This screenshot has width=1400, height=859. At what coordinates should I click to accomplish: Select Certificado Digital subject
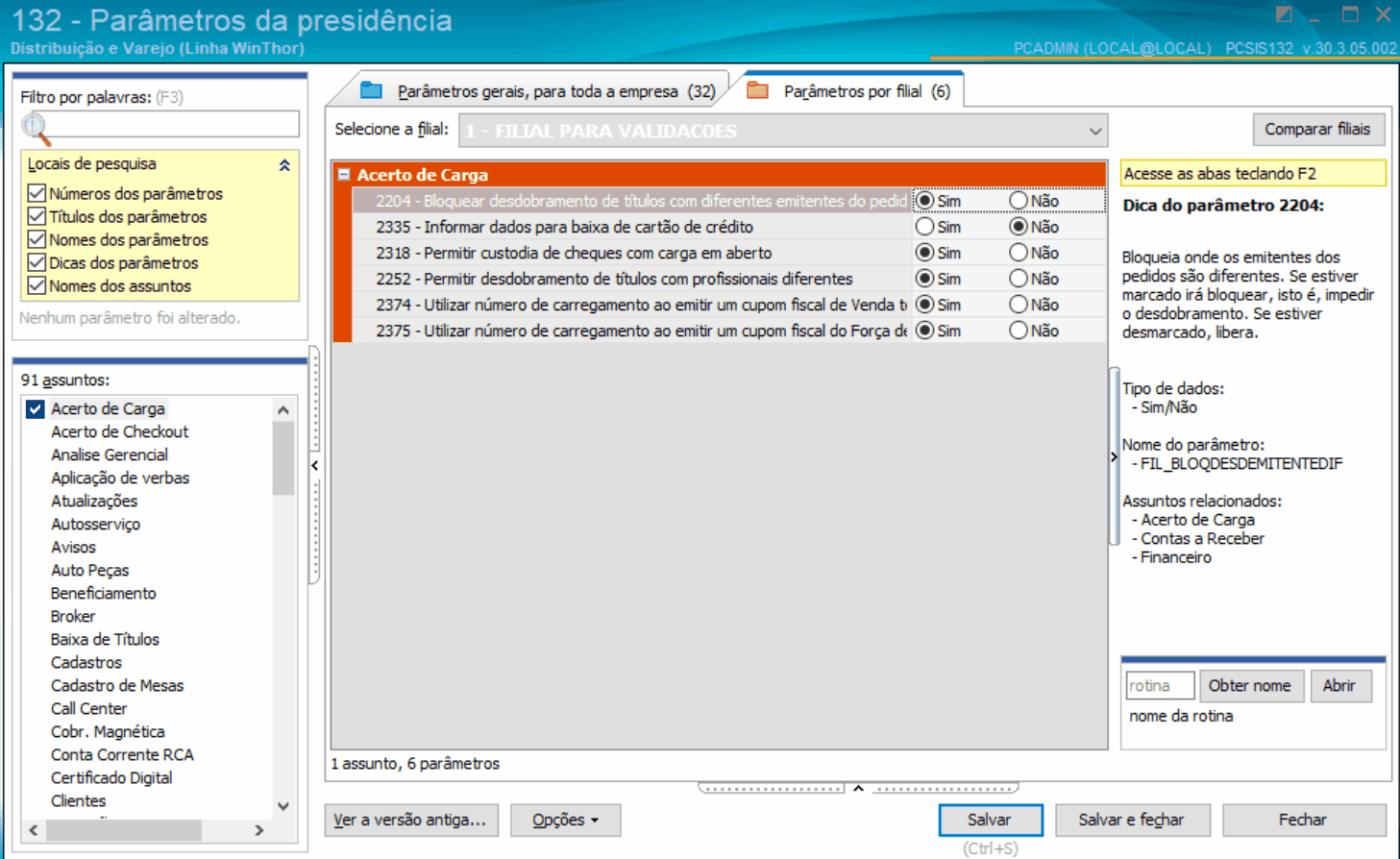pyautogui.click(x=111, y=777)
